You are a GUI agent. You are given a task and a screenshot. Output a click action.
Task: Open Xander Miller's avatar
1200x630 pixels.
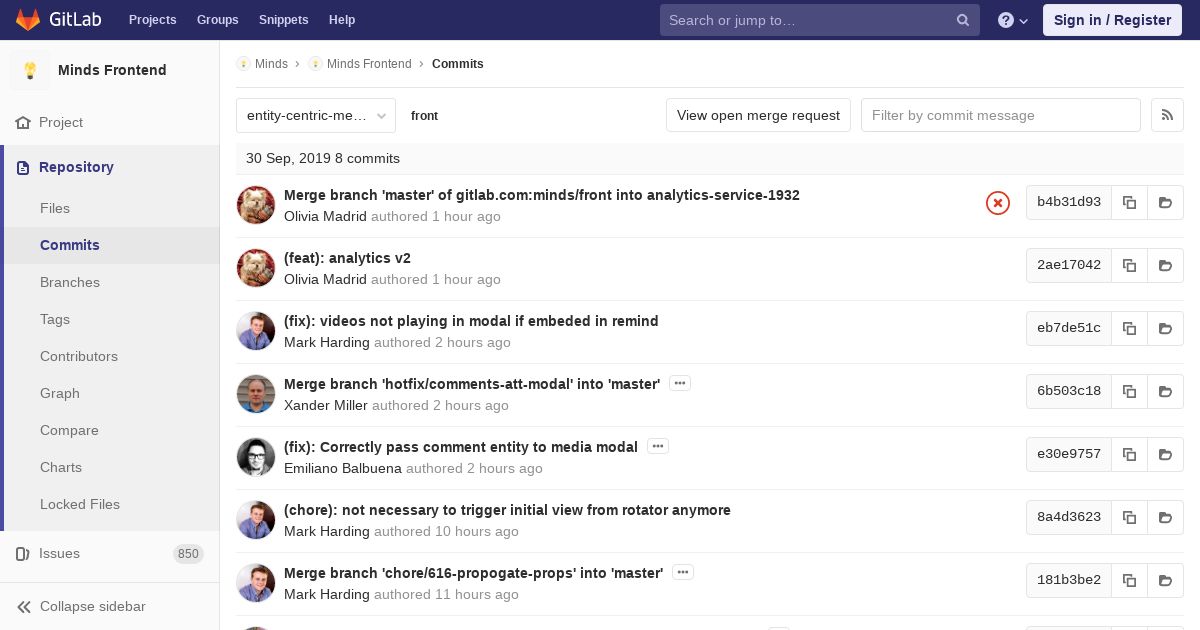[x=256, y=394]
